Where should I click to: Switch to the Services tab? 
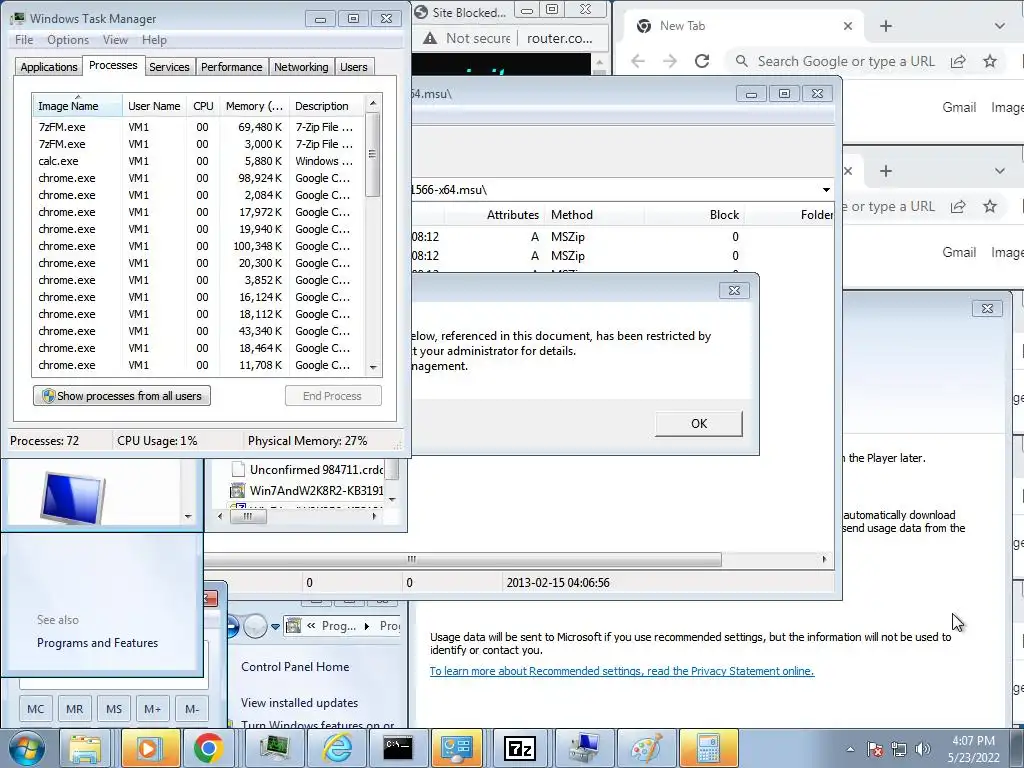coord(169,67)
